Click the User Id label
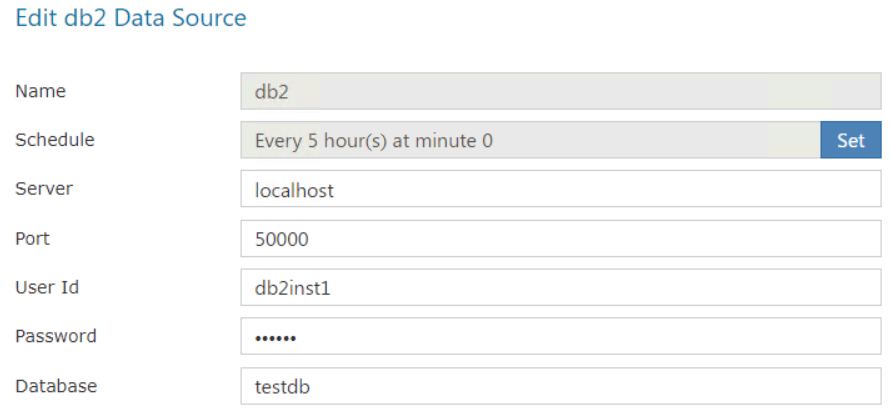This screenshot has width=891, height=412. [x=47, y=288]
